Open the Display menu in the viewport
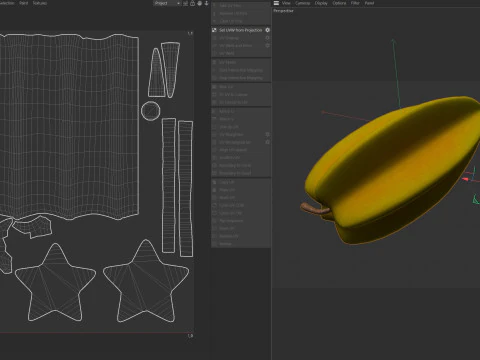 [321, 3]
